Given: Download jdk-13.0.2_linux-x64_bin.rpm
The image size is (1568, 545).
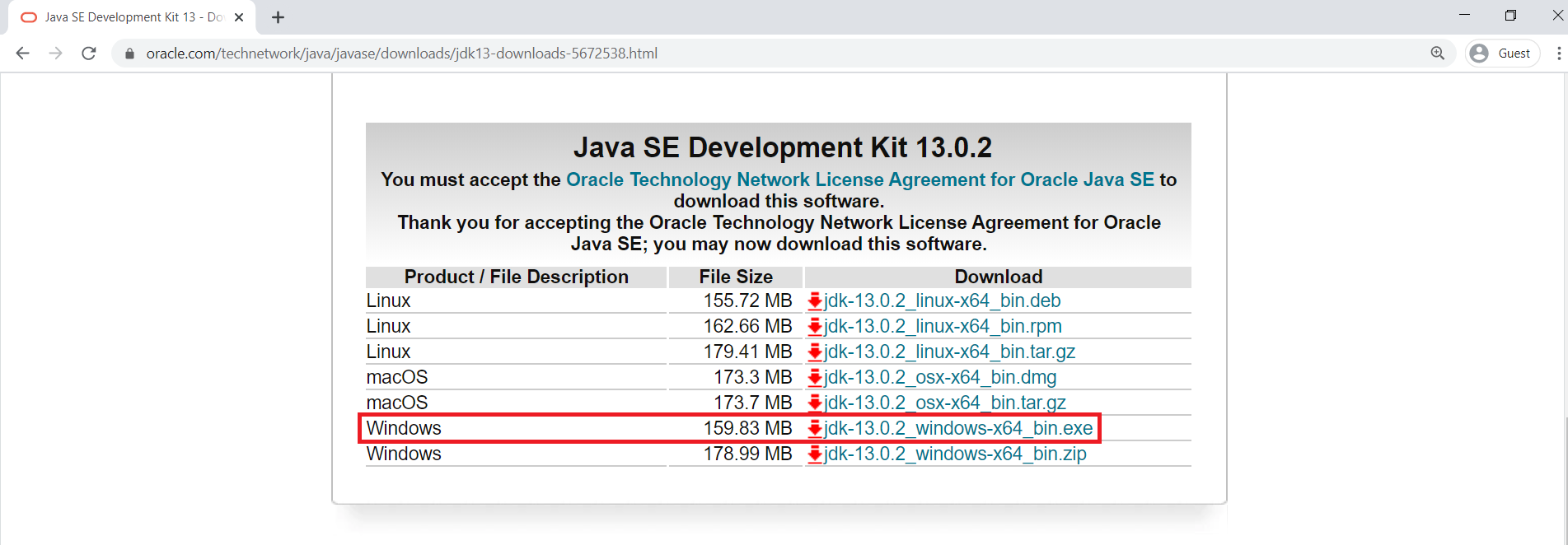Looking at the screenshot, I should 943,326.
